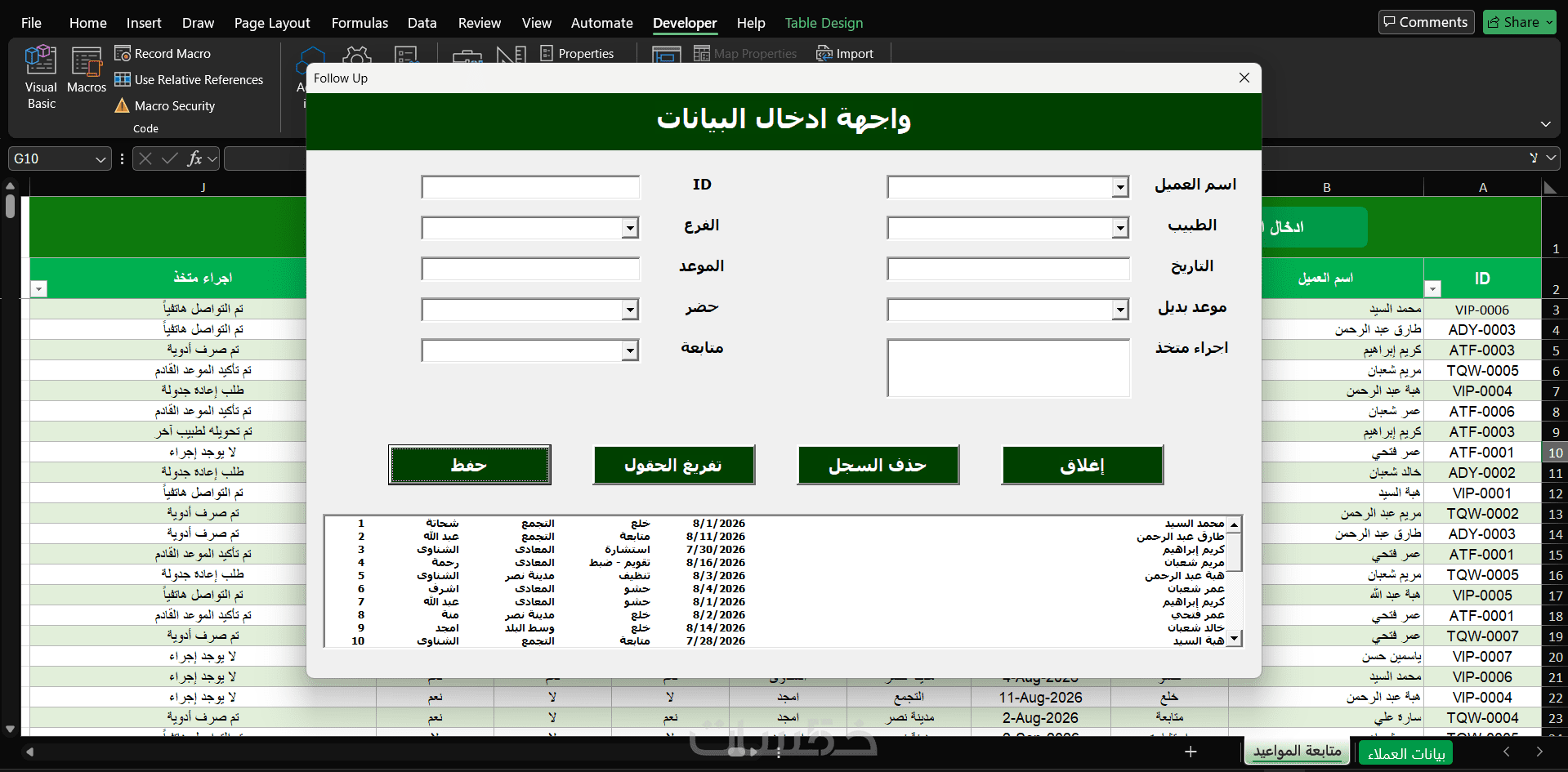
Task: Click the formula bar cancel X icon
Action: coord(145,158)
